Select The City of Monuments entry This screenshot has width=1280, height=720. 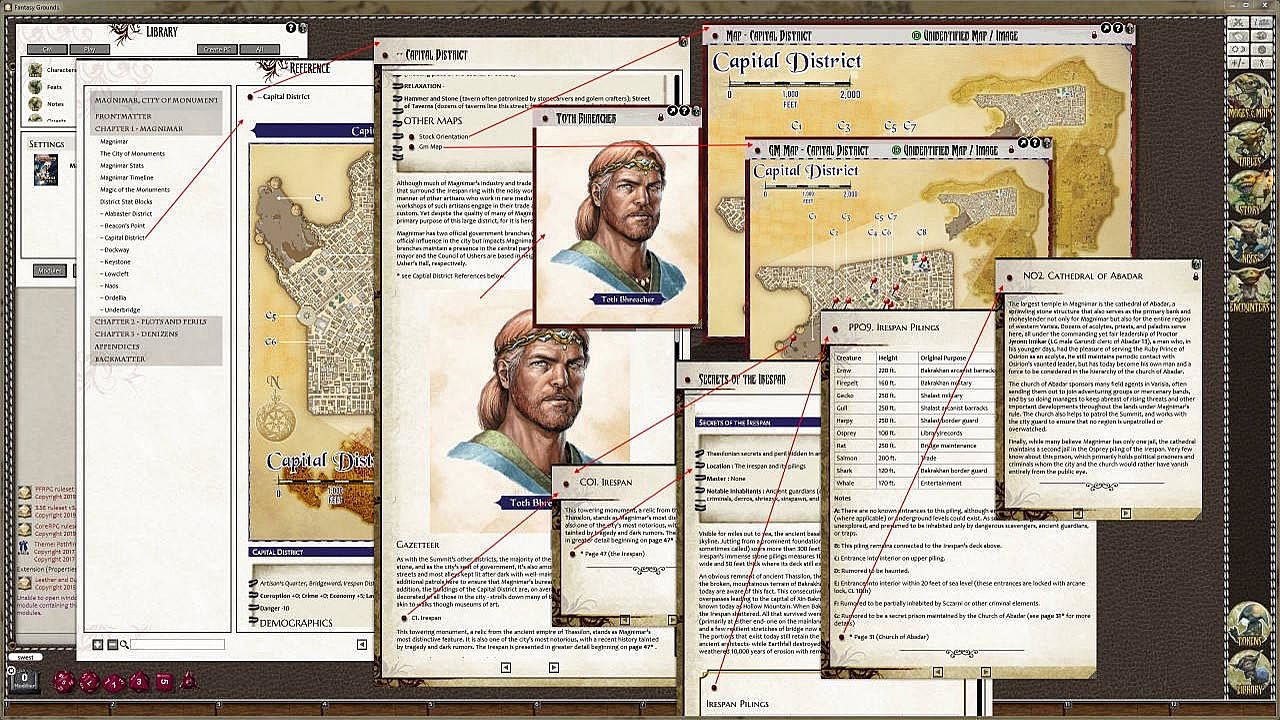click(x=133, y=154)
